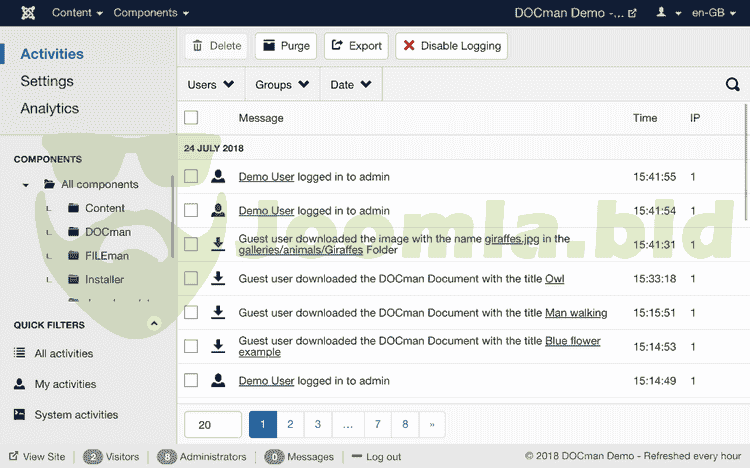
Task: Click the trash icon on the Delete button
Action: coord(198,46)
